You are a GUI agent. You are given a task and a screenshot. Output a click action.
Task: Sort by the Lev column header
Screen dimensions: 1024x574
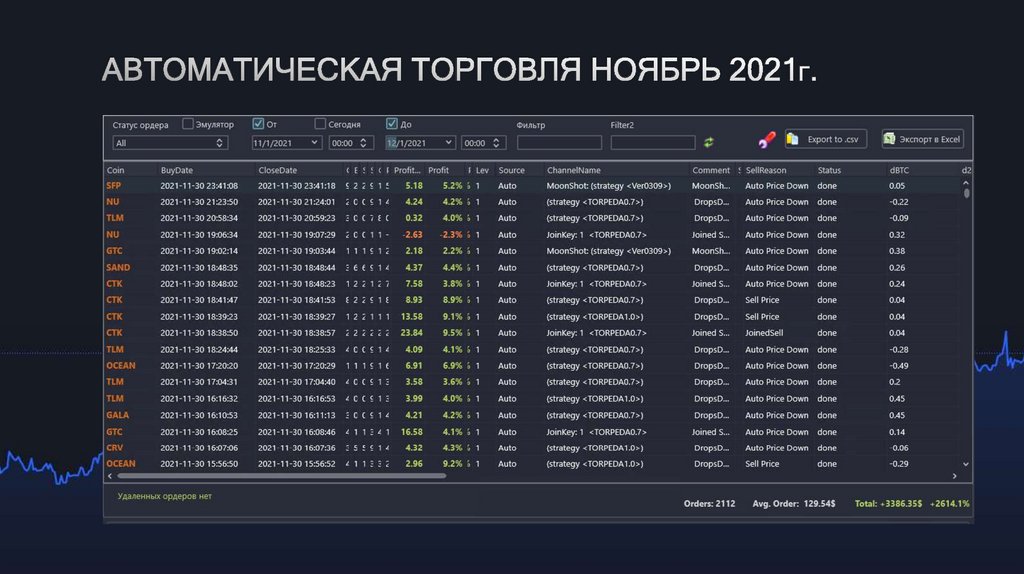(x=483, y=170)
